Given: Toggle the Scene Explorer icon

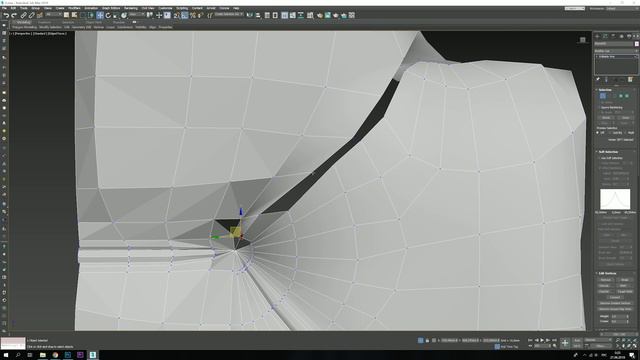Looking at the screenshot, I should (267, 15).
